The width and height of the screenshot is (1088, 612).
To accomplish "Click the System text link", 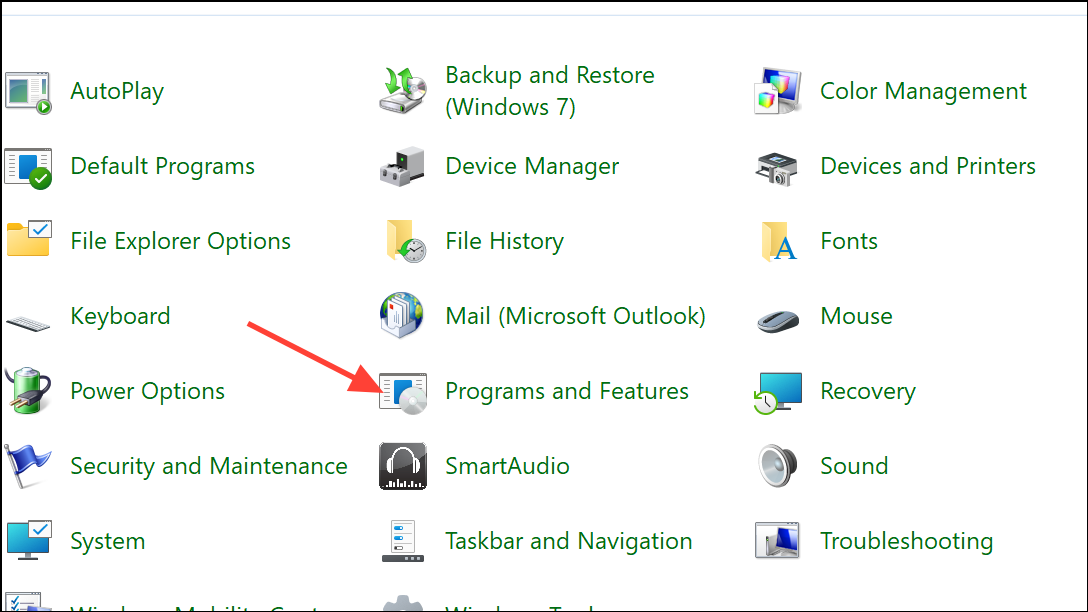I will [x=108, y=541].
